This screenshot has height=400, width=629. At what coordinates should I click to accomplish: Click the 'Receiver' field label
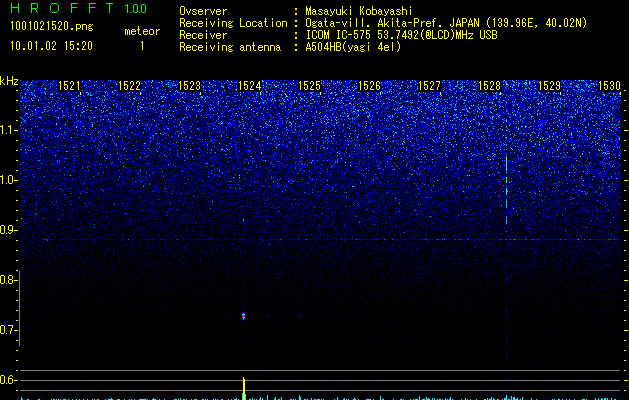[x=203, y=35]
